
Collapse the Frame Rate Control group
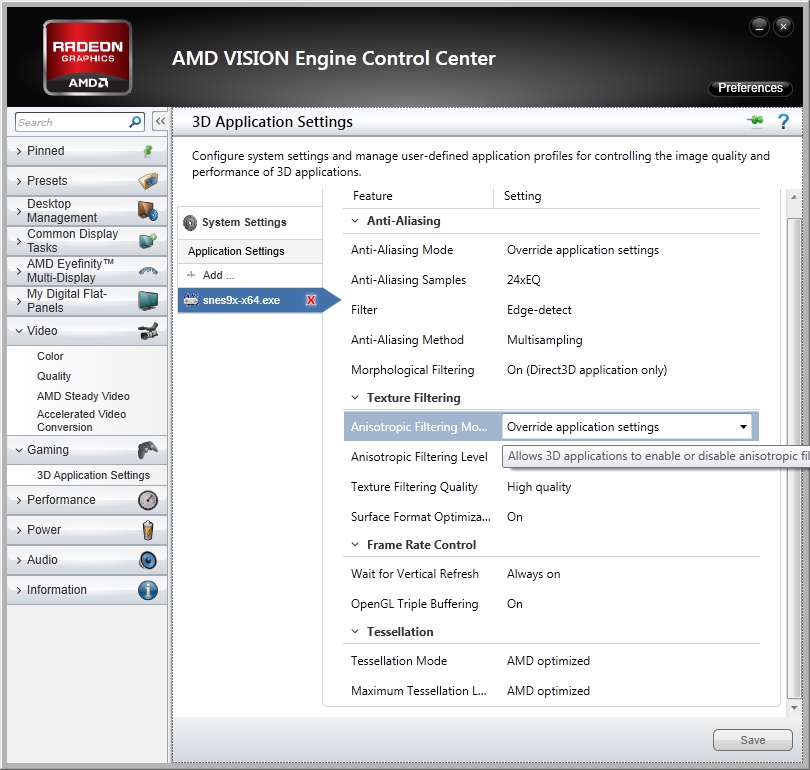(355, 545)
